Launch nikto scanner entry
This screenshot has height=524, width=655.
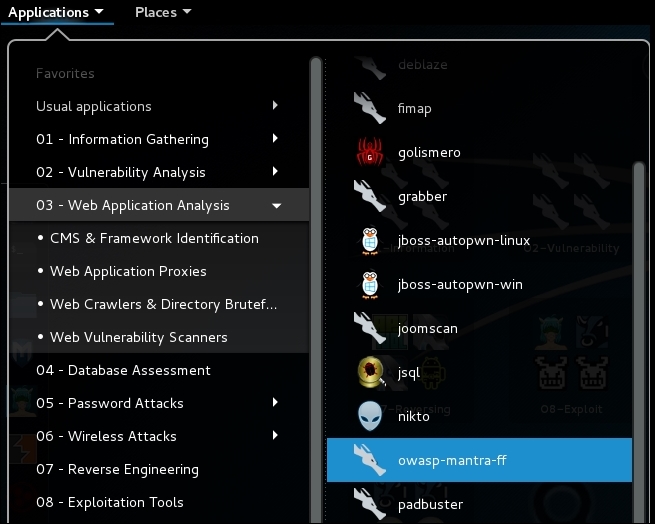[479, 416]
